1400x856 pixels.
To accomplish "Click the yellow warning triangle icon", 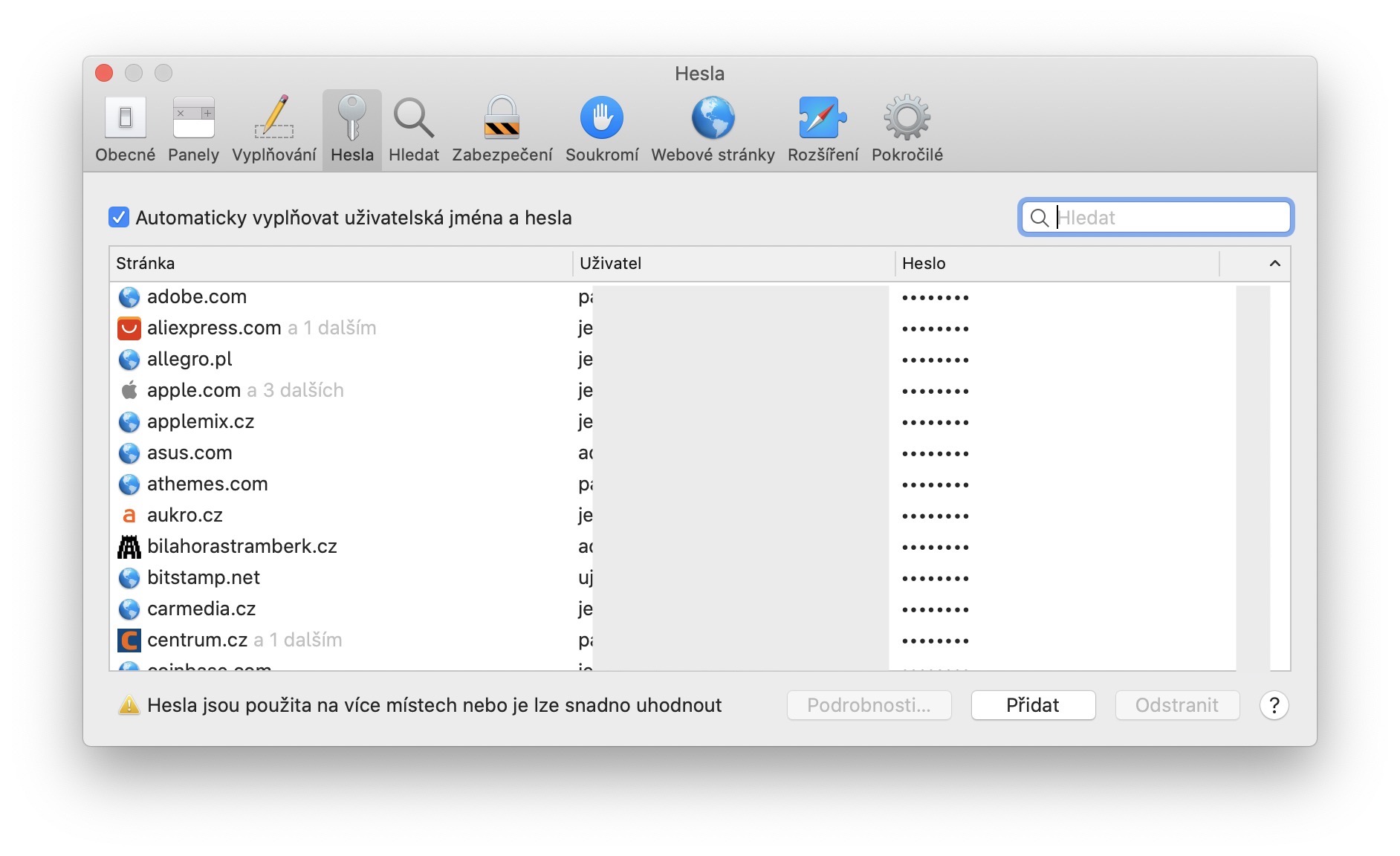I will point(129,705).
